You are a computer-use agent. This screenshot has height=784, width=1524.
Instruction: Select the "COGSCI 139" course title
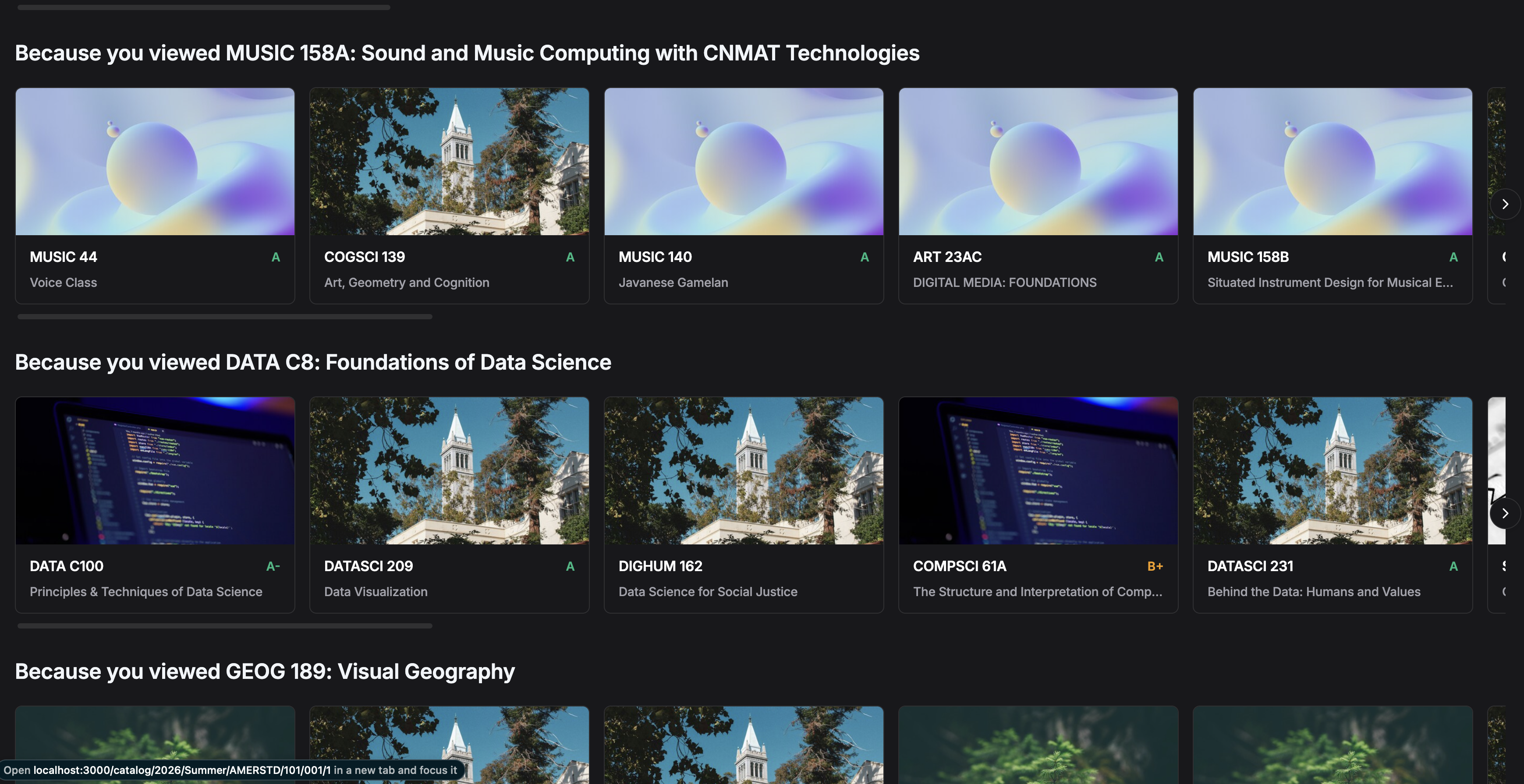365,257
